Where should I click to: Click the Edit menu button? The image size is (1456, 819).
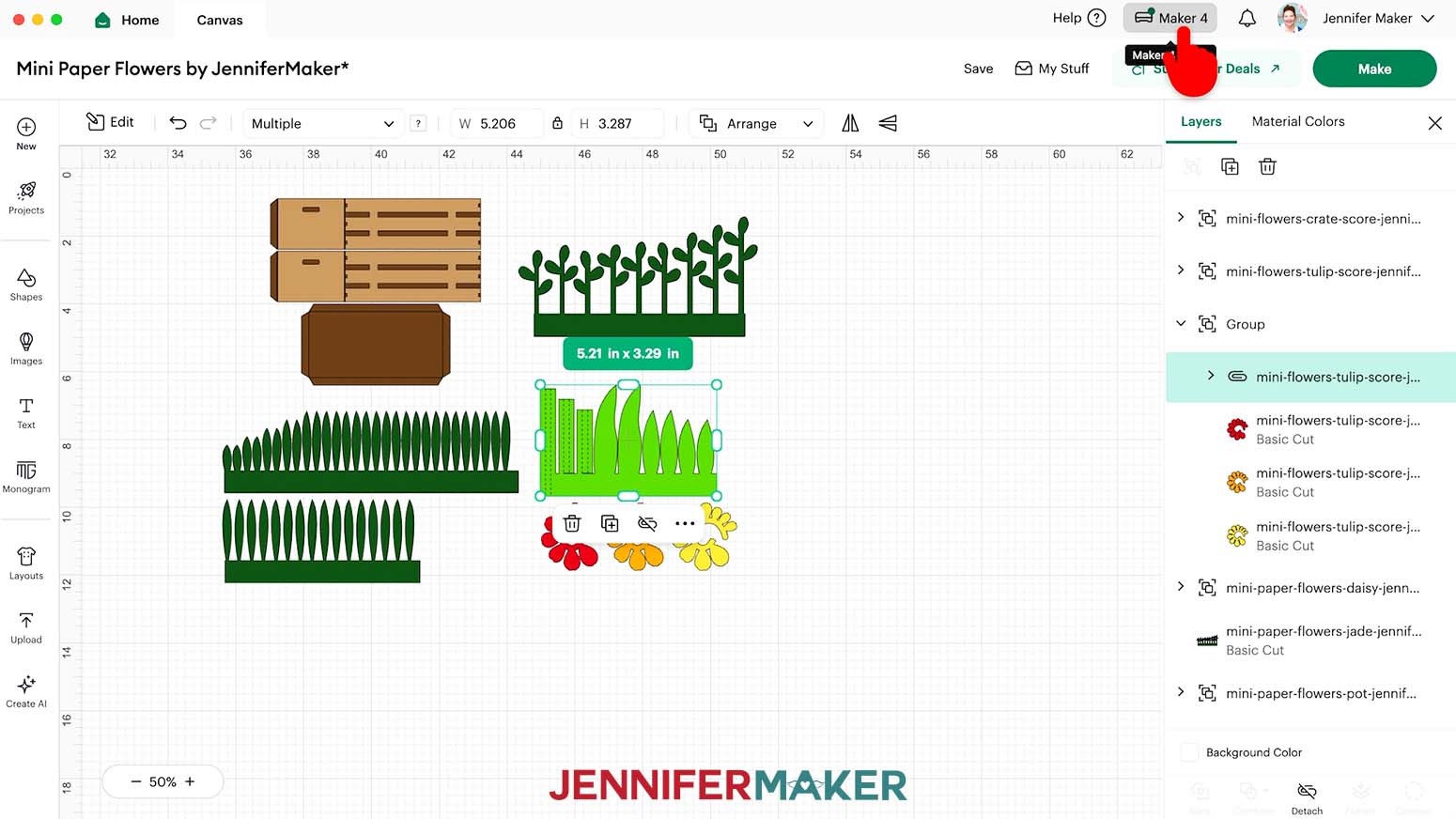(110, 122)
